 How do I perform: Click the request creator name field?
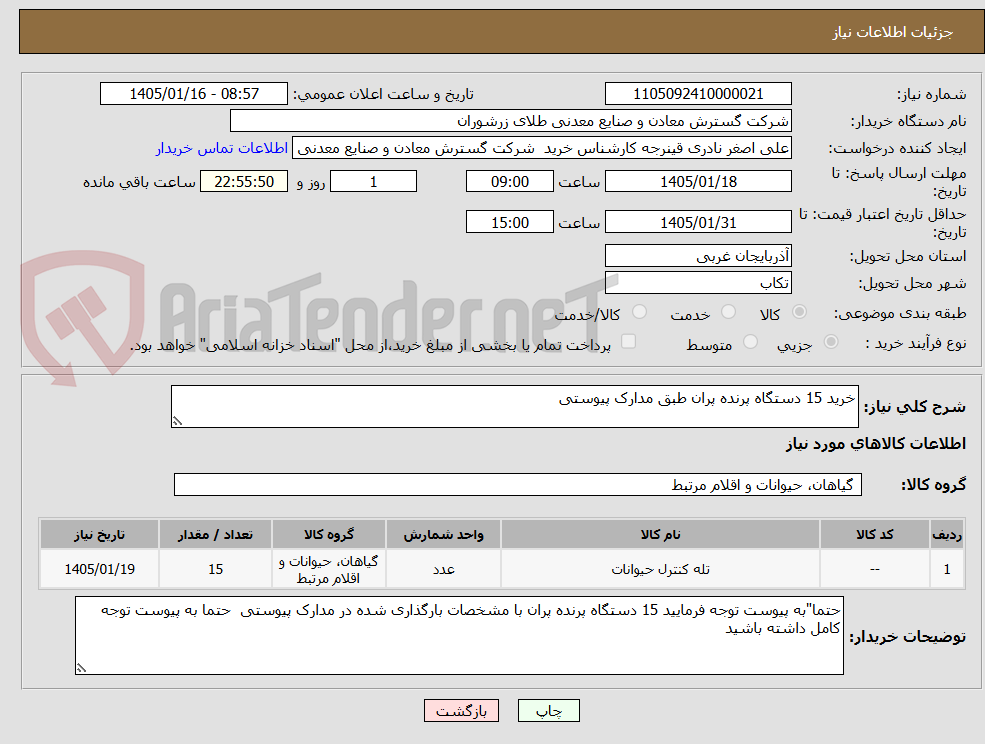541,148
